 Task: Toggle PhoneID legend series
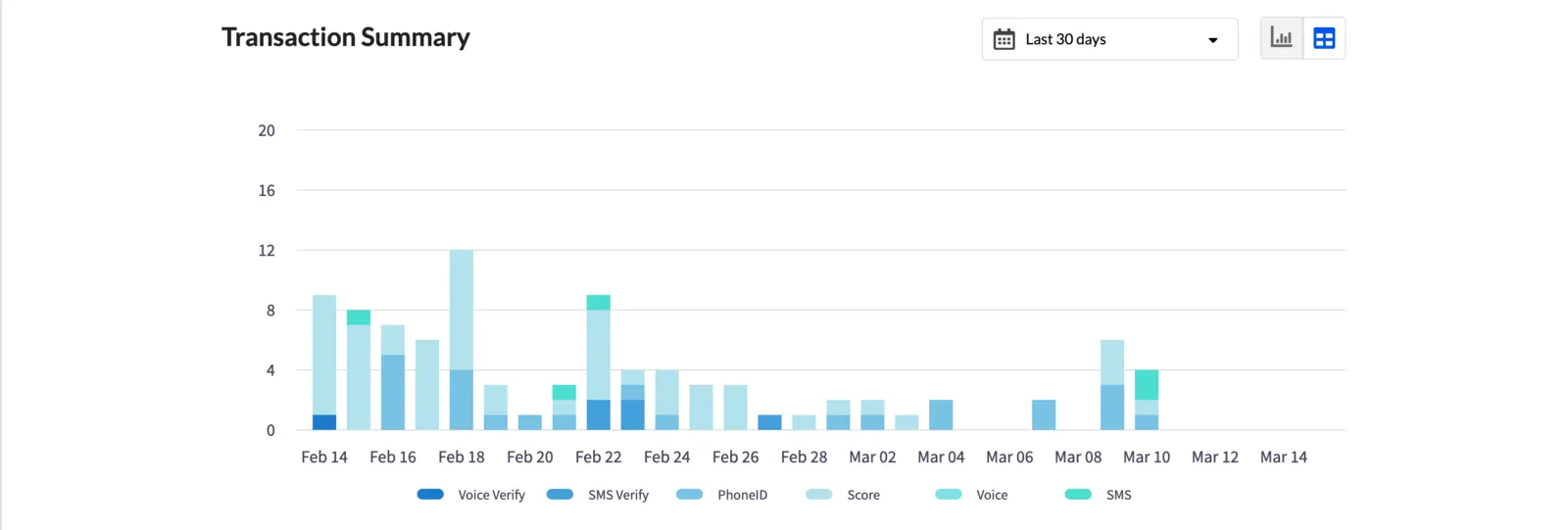(x=722, y=495)
